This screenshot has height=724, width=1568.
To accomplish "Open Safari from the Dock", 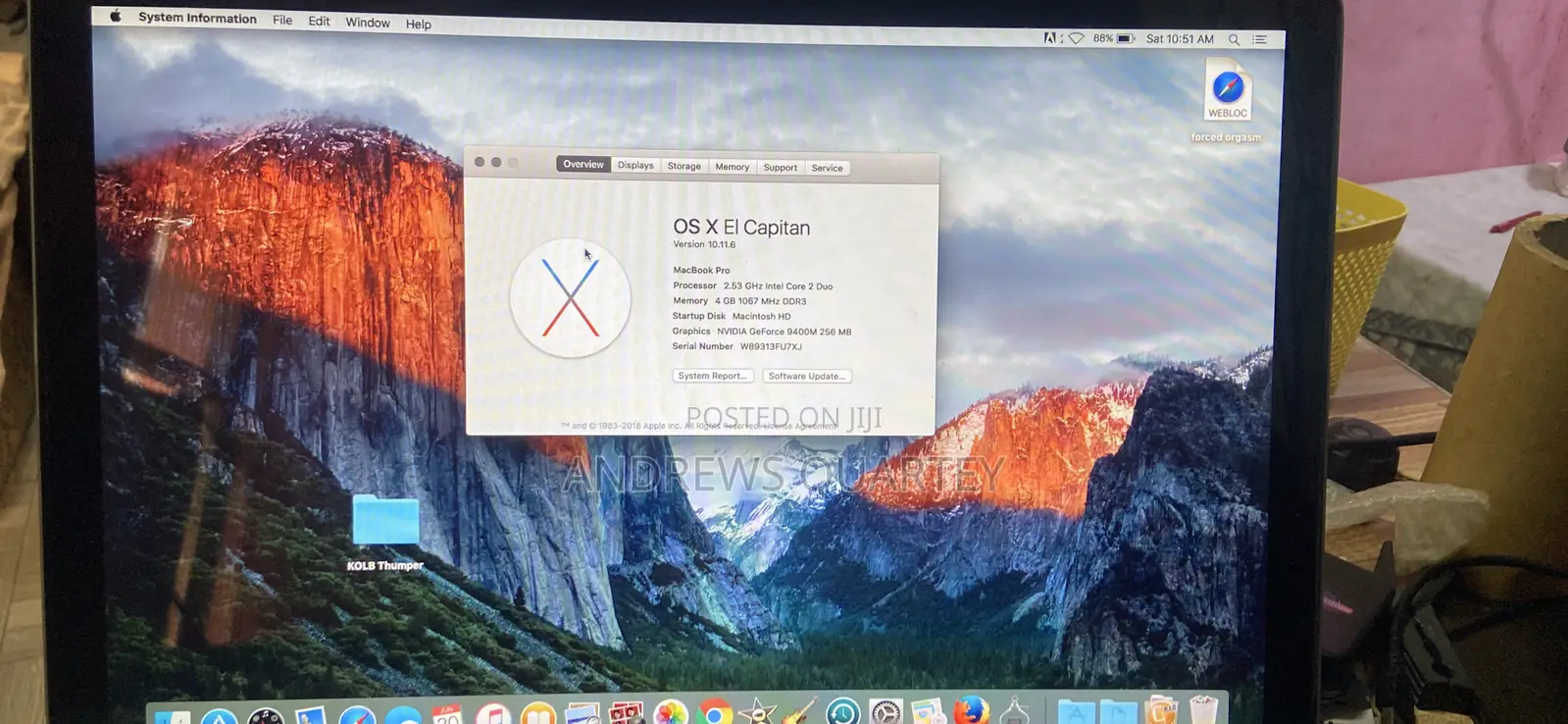I will (x=357, y=717).
